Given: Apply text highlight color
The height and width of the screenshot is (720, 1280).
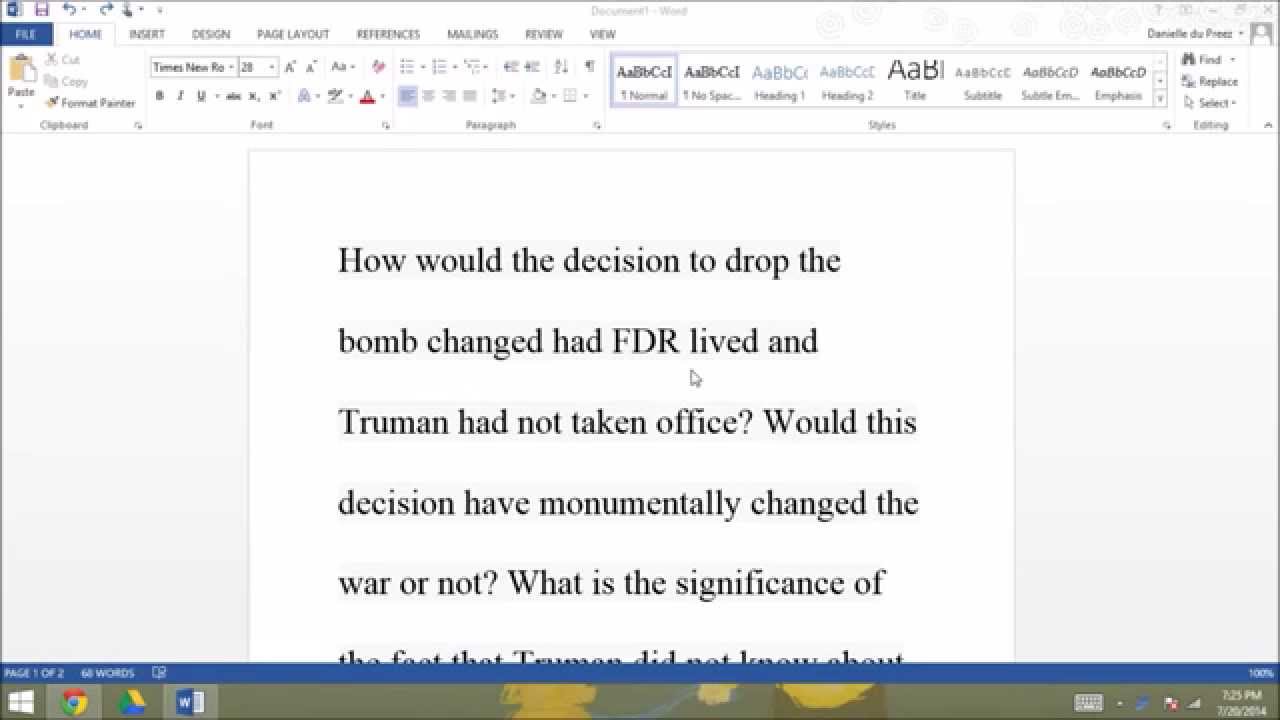Looking at the screenshot, I should 336,96.
